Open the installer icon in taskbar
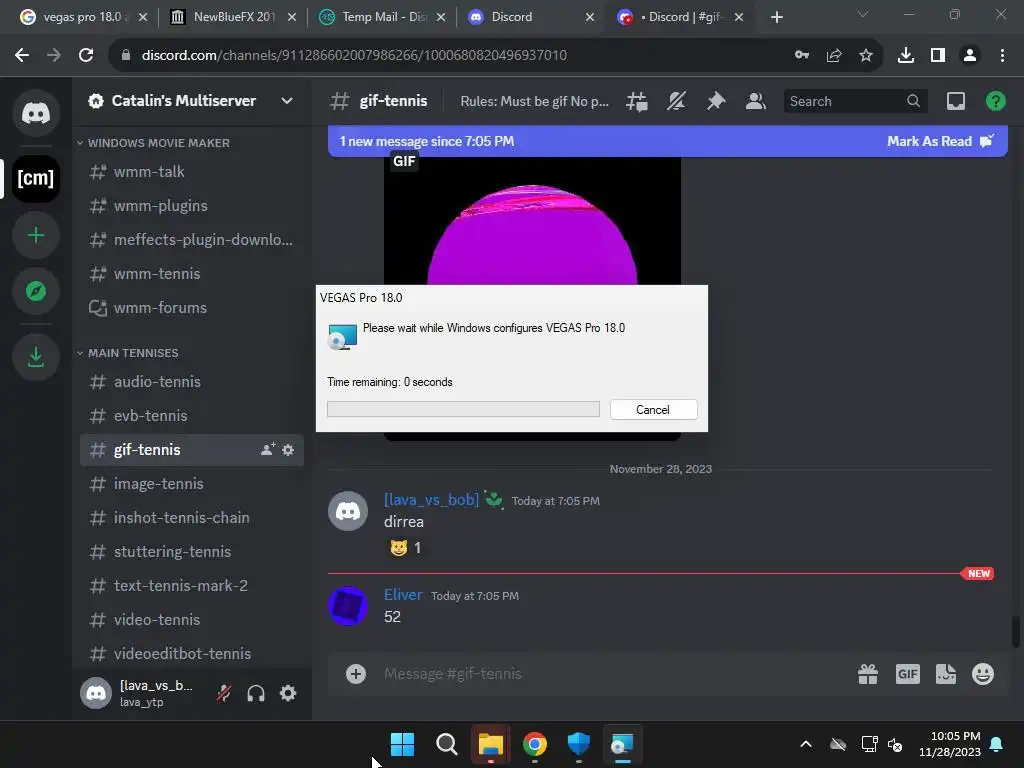The width and height of the screenshot is (1024, 768). point(622,744)
